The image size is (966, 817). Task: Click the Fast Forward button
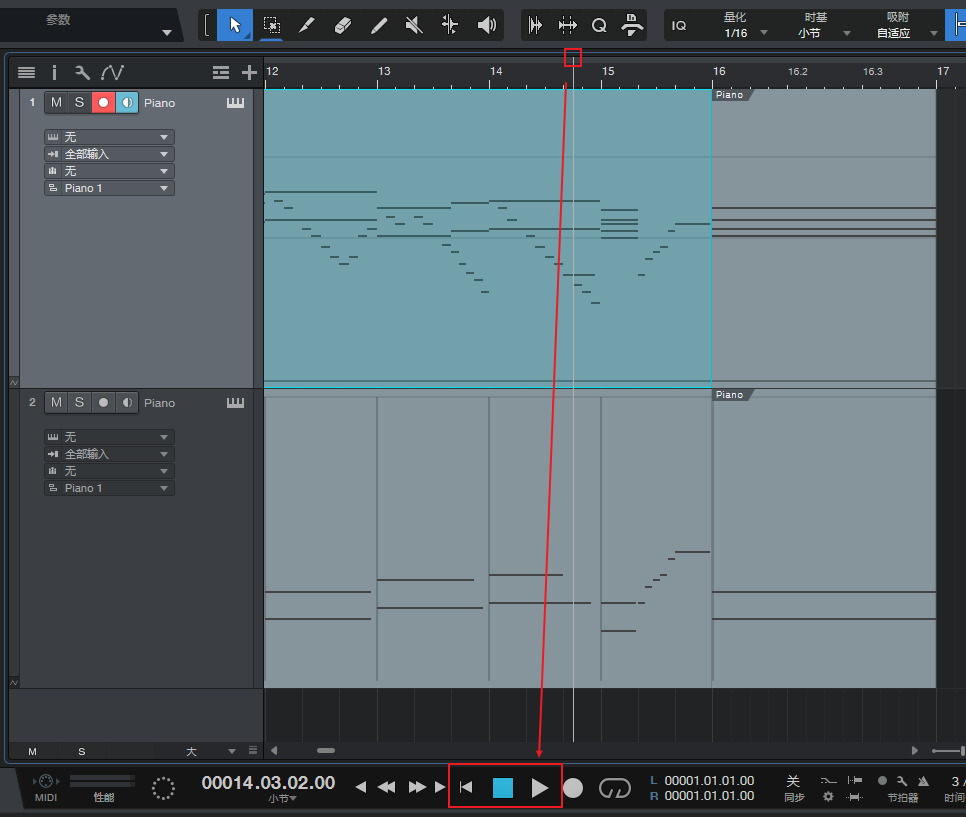[417, 787]
